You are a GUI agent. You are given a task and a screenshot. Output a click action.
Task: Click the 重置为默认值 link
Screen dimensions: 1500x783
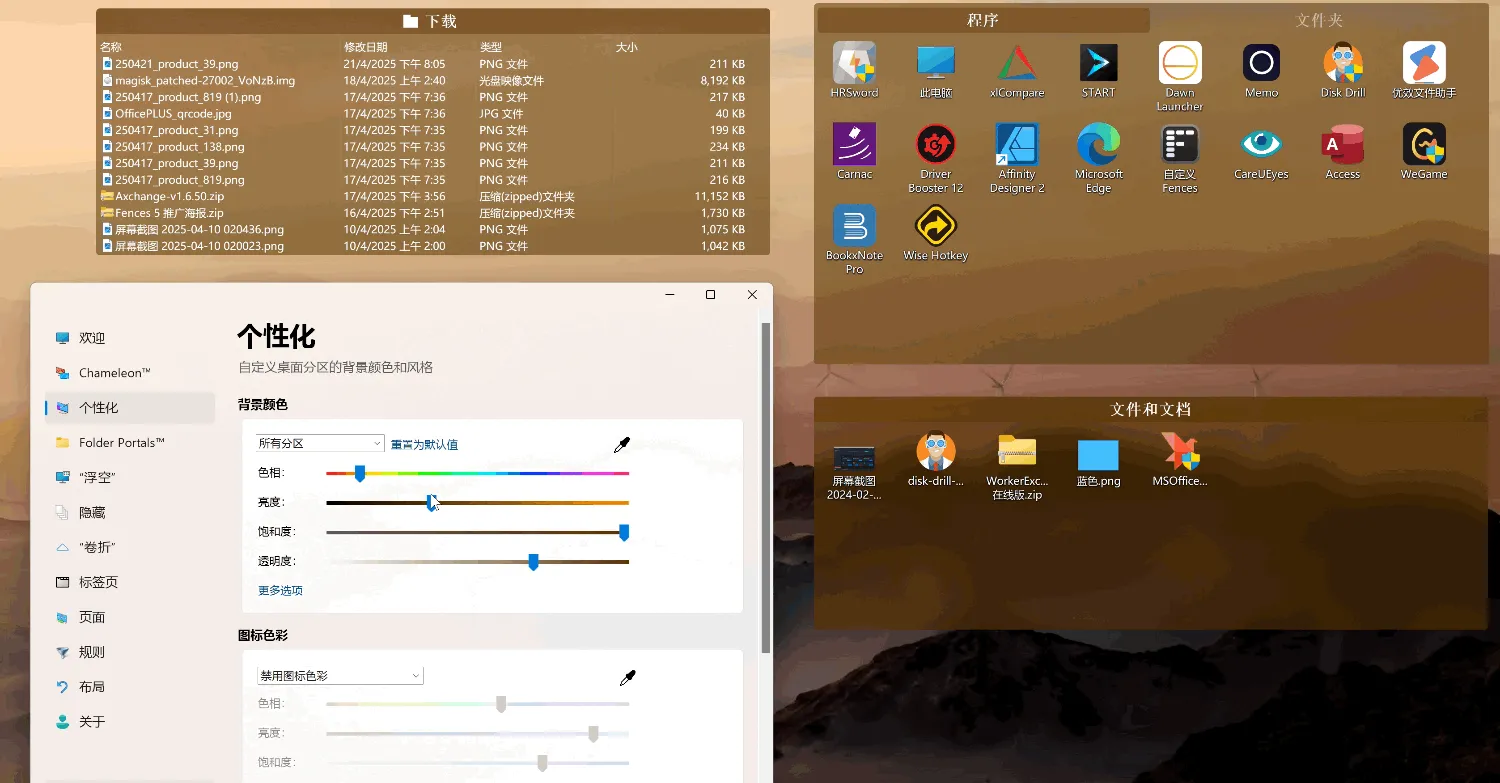point(424,444)
